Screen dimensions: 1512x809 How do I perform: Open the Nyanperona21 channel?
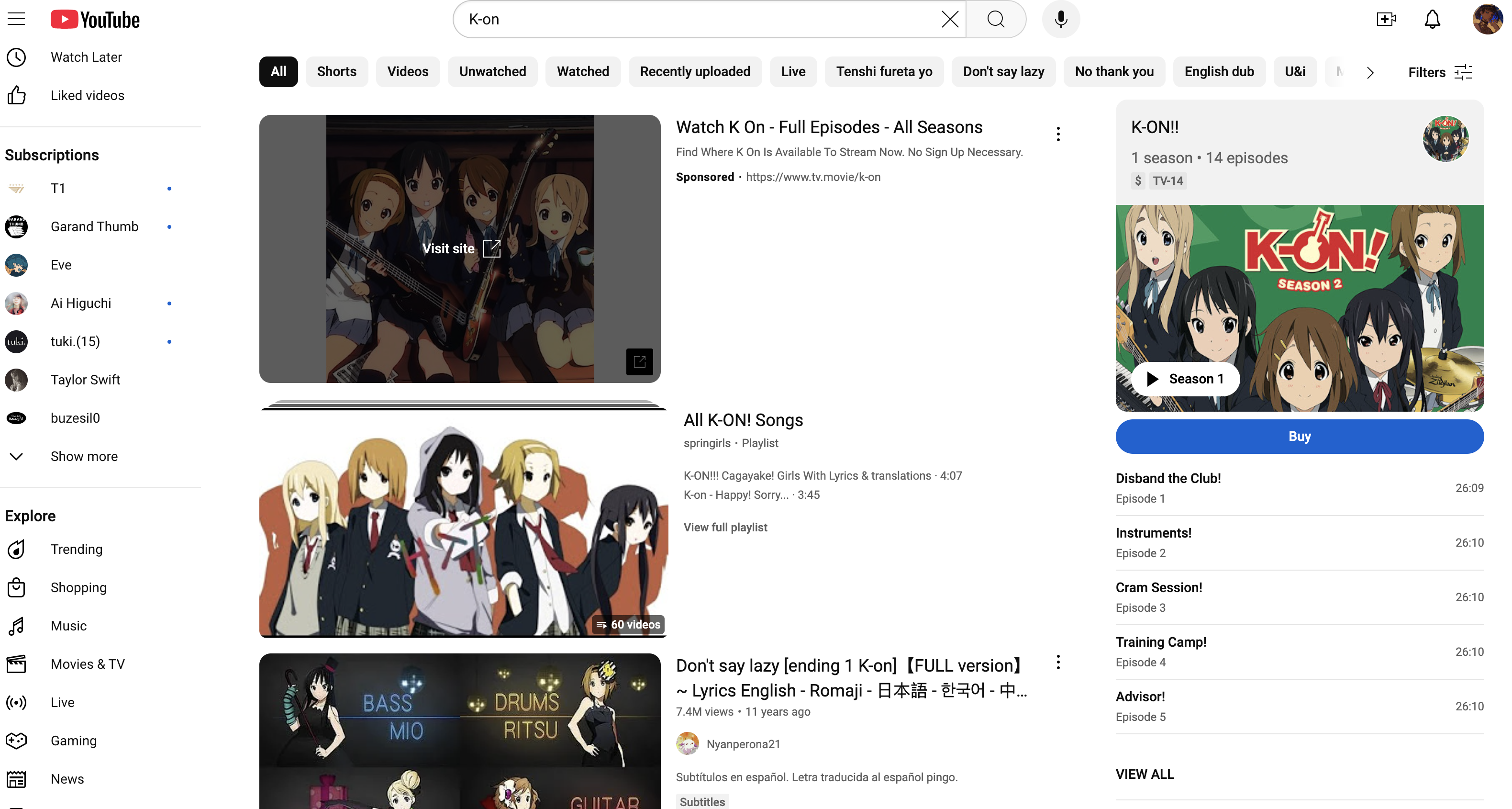click(x=743, y=744)
